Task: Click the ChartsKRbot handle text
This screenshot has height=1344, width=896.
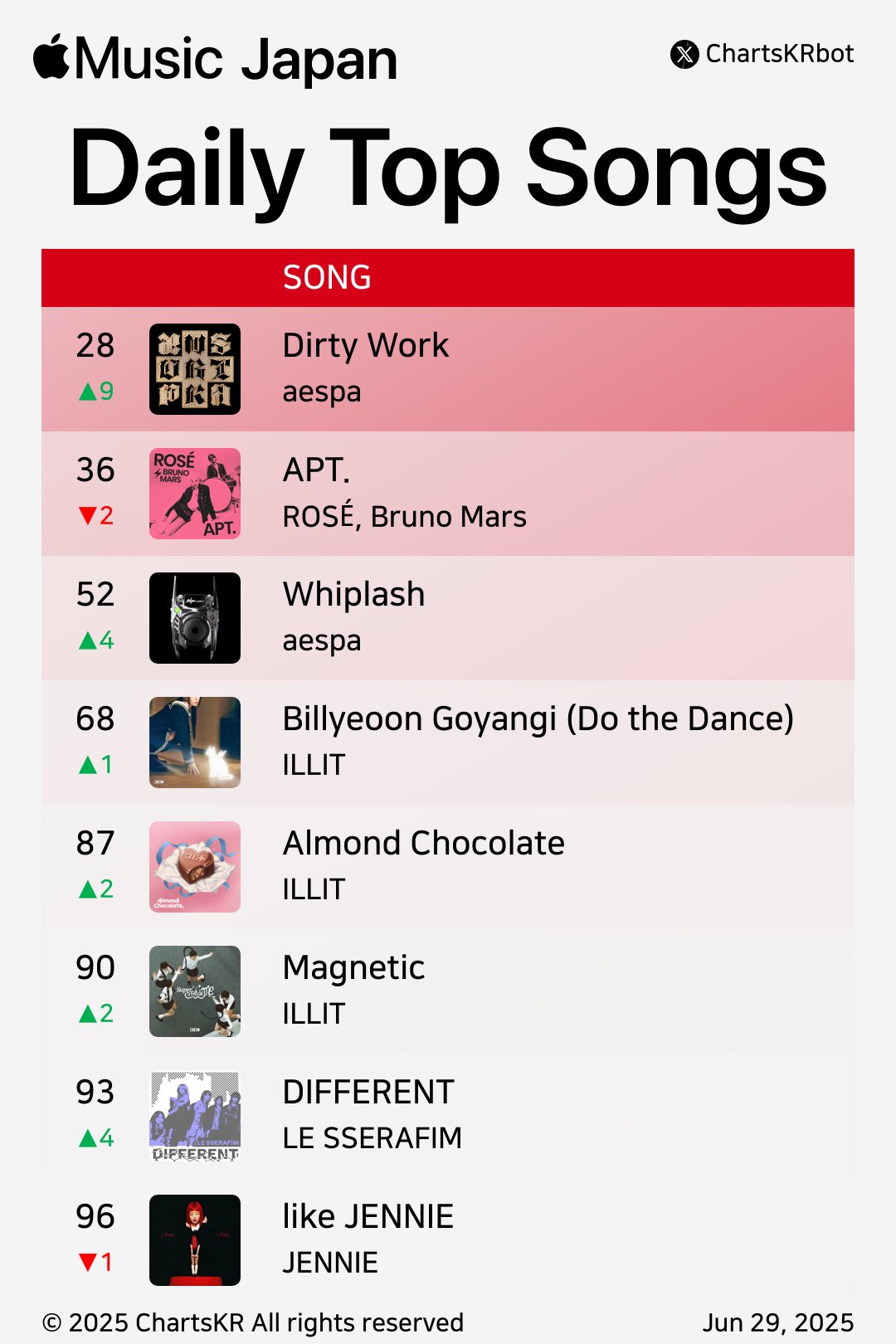Action: click(x=780, y=54)
